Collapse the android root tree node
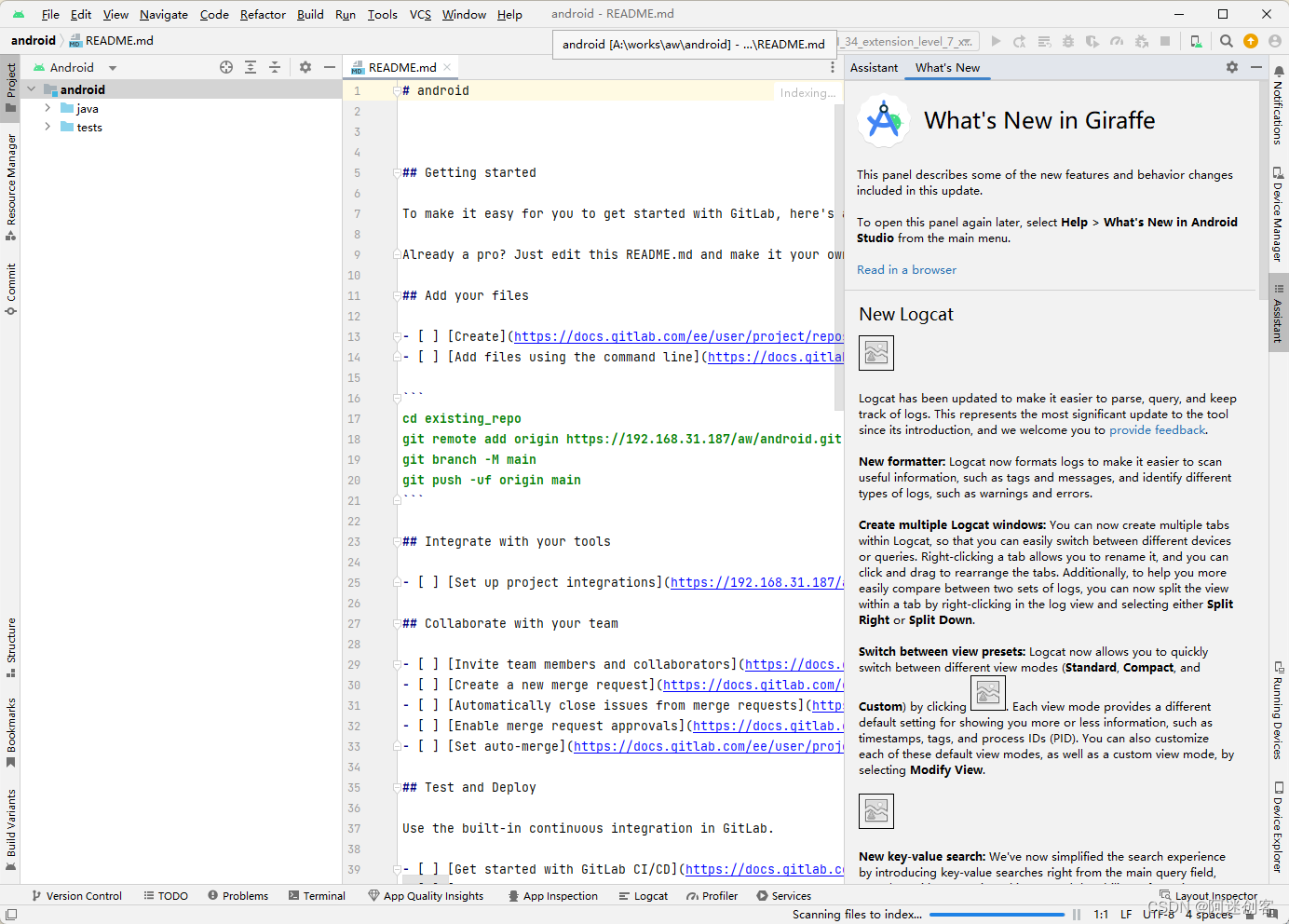Viewport: 1289px width, 924px height. (x=32, y=89)
